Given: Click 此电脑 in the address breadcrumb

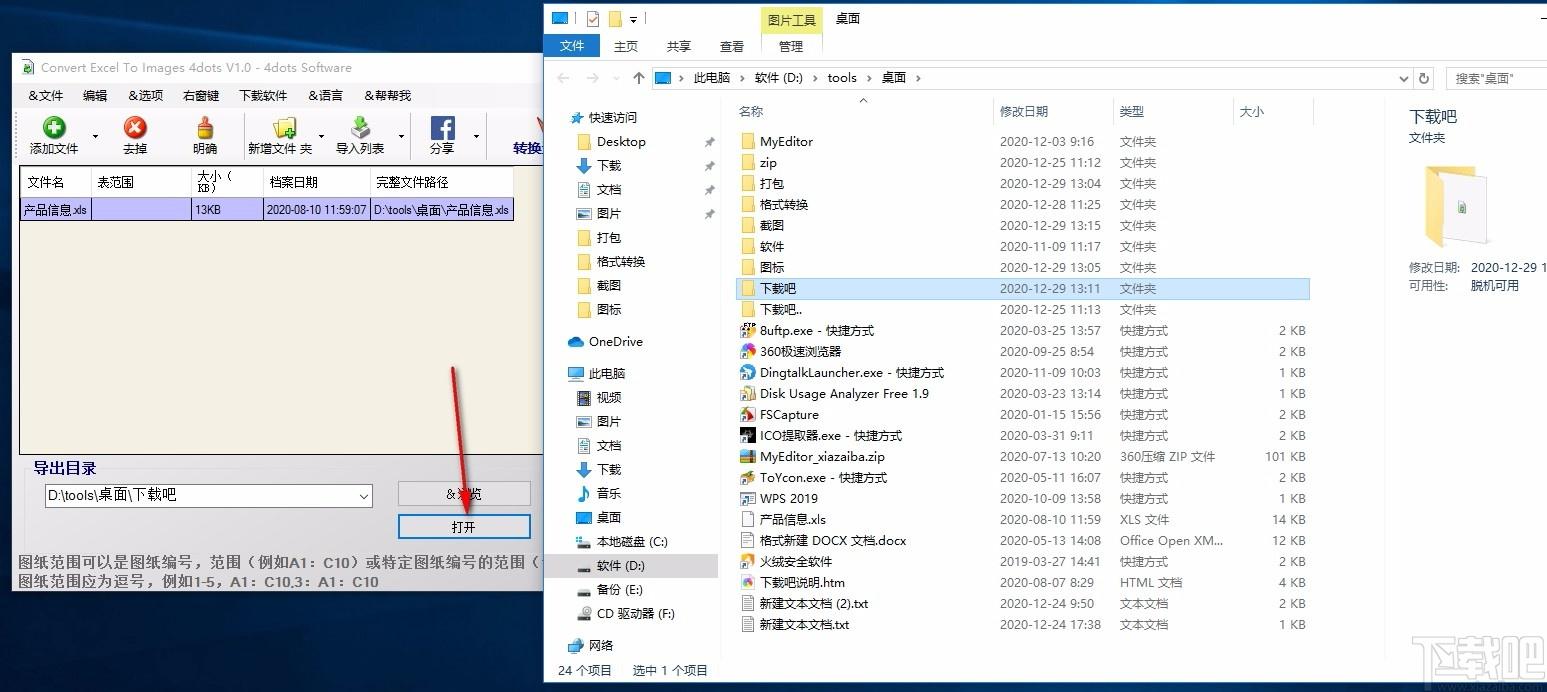Looking at the screenshot, I should click(712, 78).
